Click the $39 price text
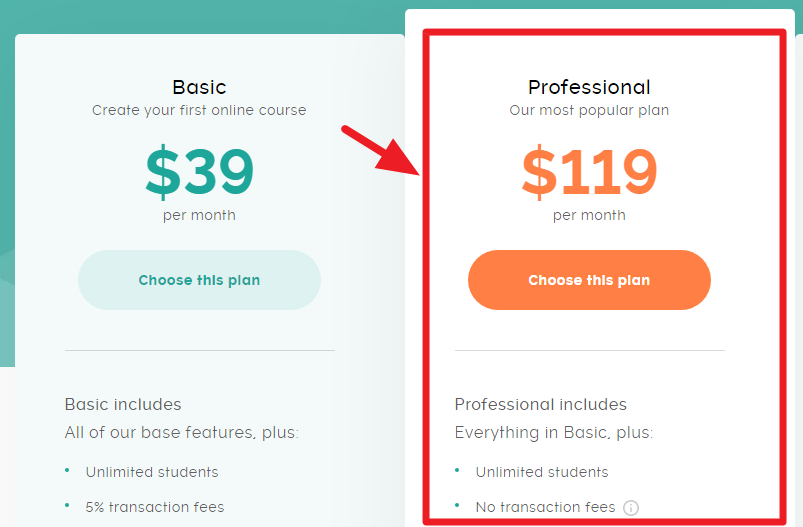 point(199,172)
